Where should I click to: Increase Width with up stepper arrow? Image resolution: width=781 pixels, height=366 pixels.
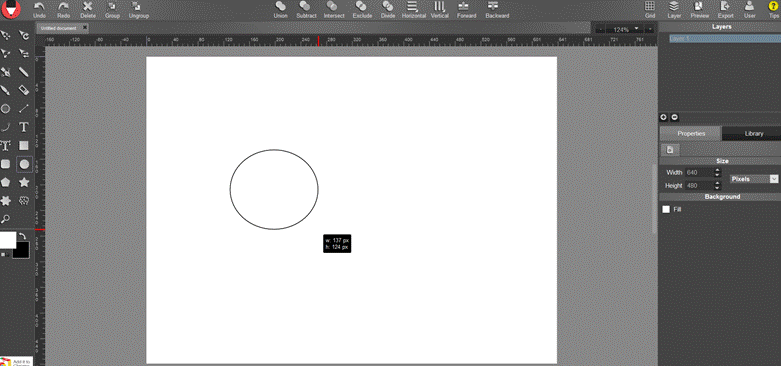pos(717,170)
